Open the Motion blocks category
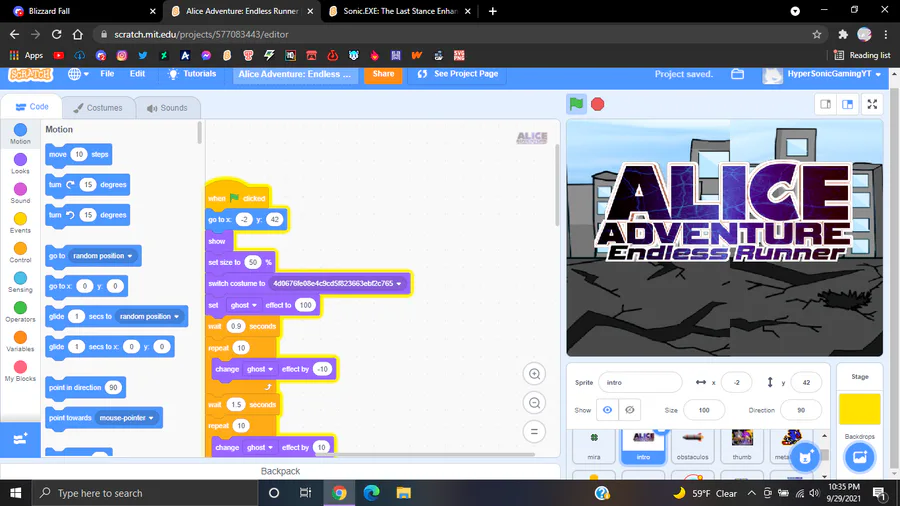 pyautogui.click(x=20, y=134)
